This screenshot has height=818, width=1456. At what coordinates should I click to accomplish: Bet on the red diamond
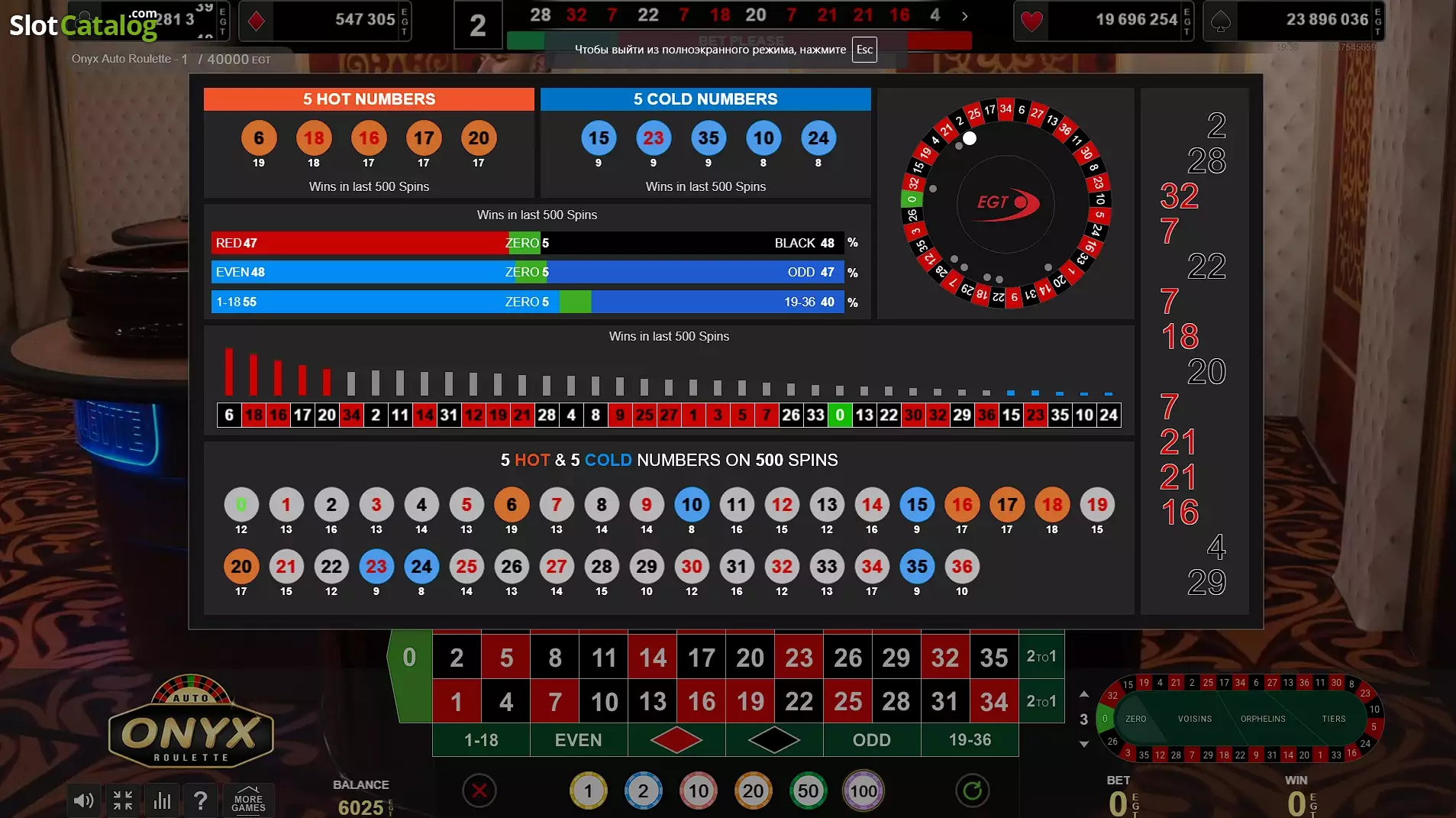click(676, 739)
